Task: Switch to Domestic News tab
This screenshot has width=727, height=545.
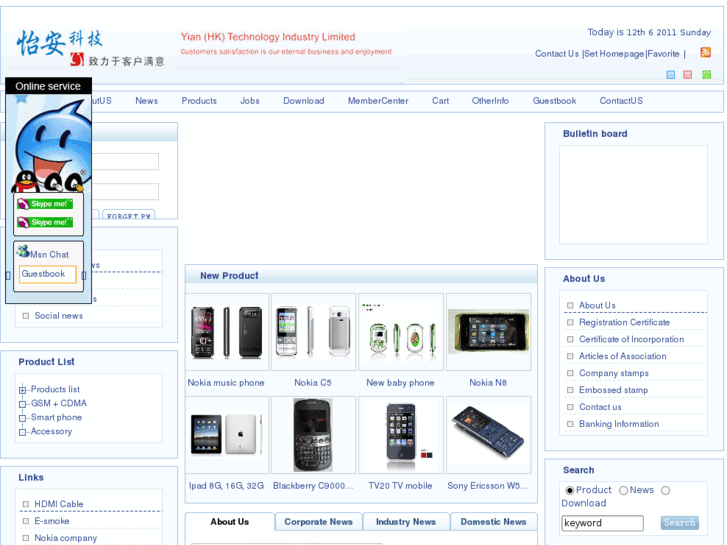Action: tap(493, 522)
